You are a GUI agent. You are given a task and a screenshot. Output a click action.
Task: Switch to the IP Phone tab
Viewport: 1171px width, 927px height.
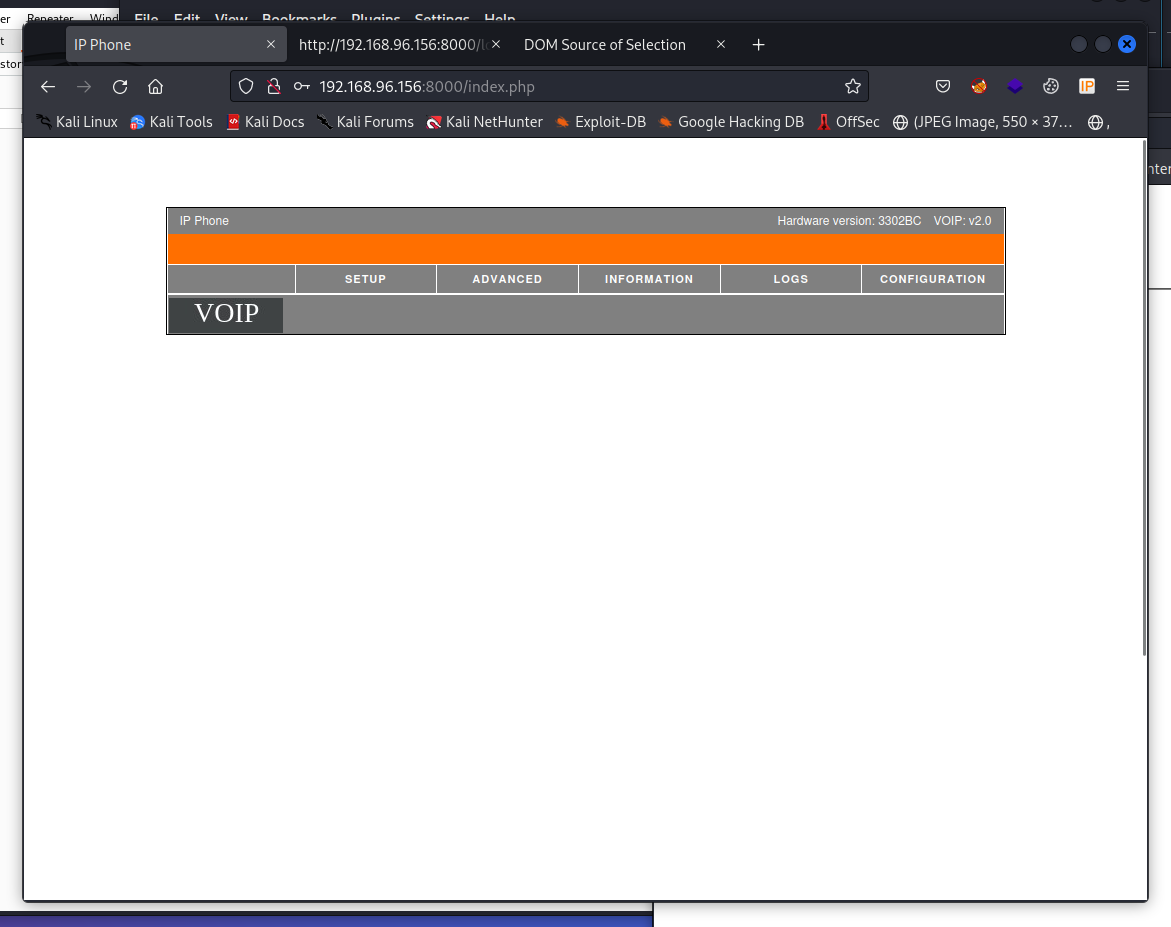pos(176,45)
